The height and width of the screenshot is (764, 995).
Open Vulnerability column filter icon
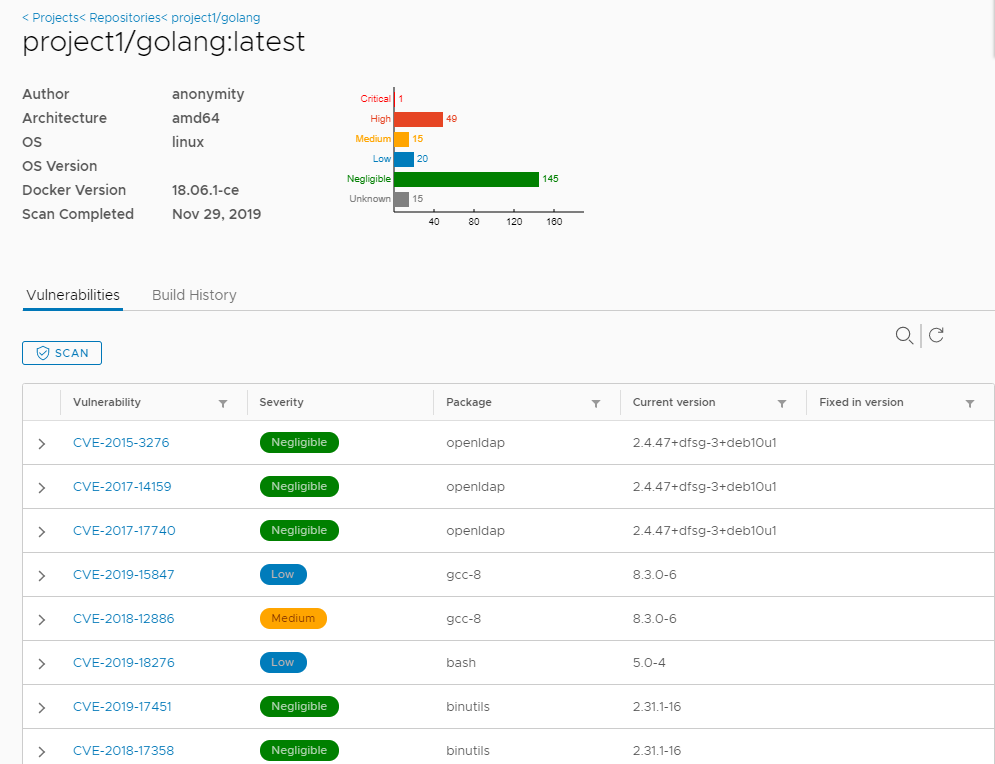tap(223, 403)
